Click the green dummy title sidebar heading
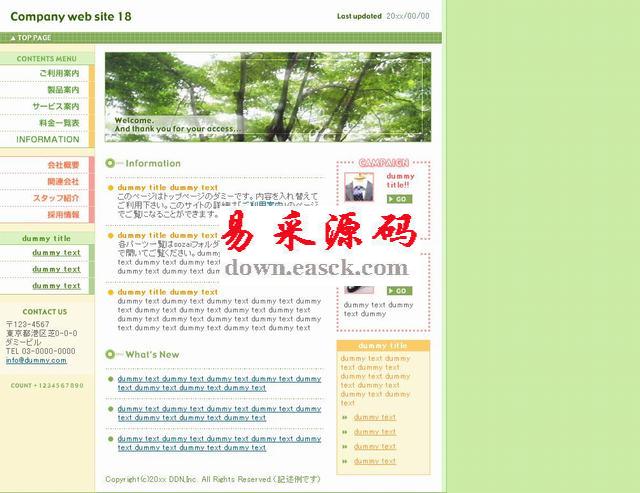Viewport: 640px width, 493px height. click(47, 238)
